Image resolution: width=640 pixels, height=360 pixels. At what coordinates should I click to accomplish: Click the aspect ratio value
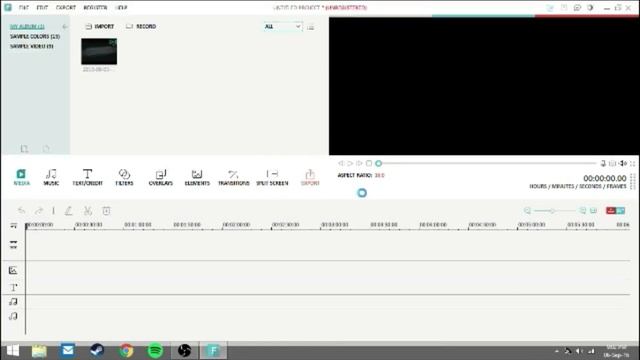380,175
